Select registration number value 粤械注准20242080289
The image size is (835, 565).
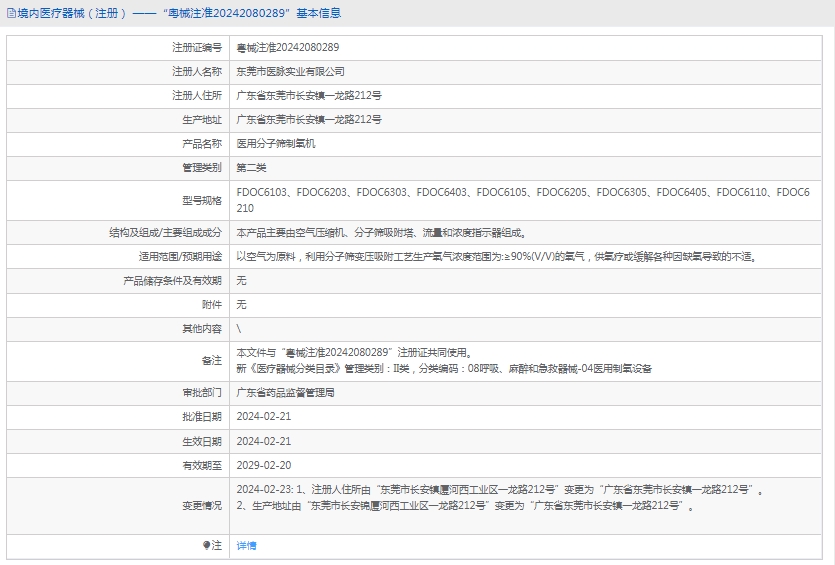coord(288,47)
